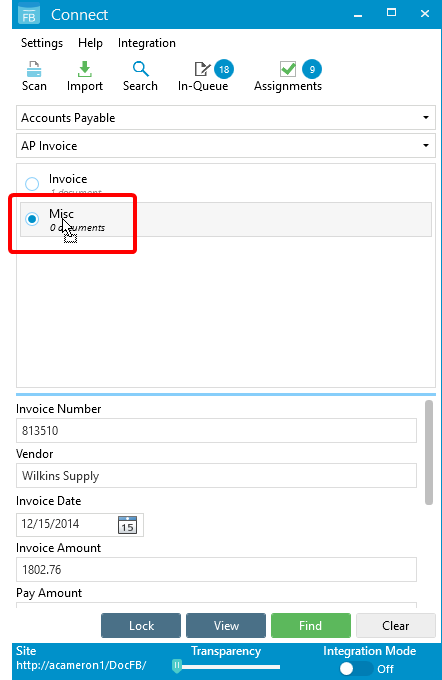Open the Invoice Date calendar picker

click(127, 525)
